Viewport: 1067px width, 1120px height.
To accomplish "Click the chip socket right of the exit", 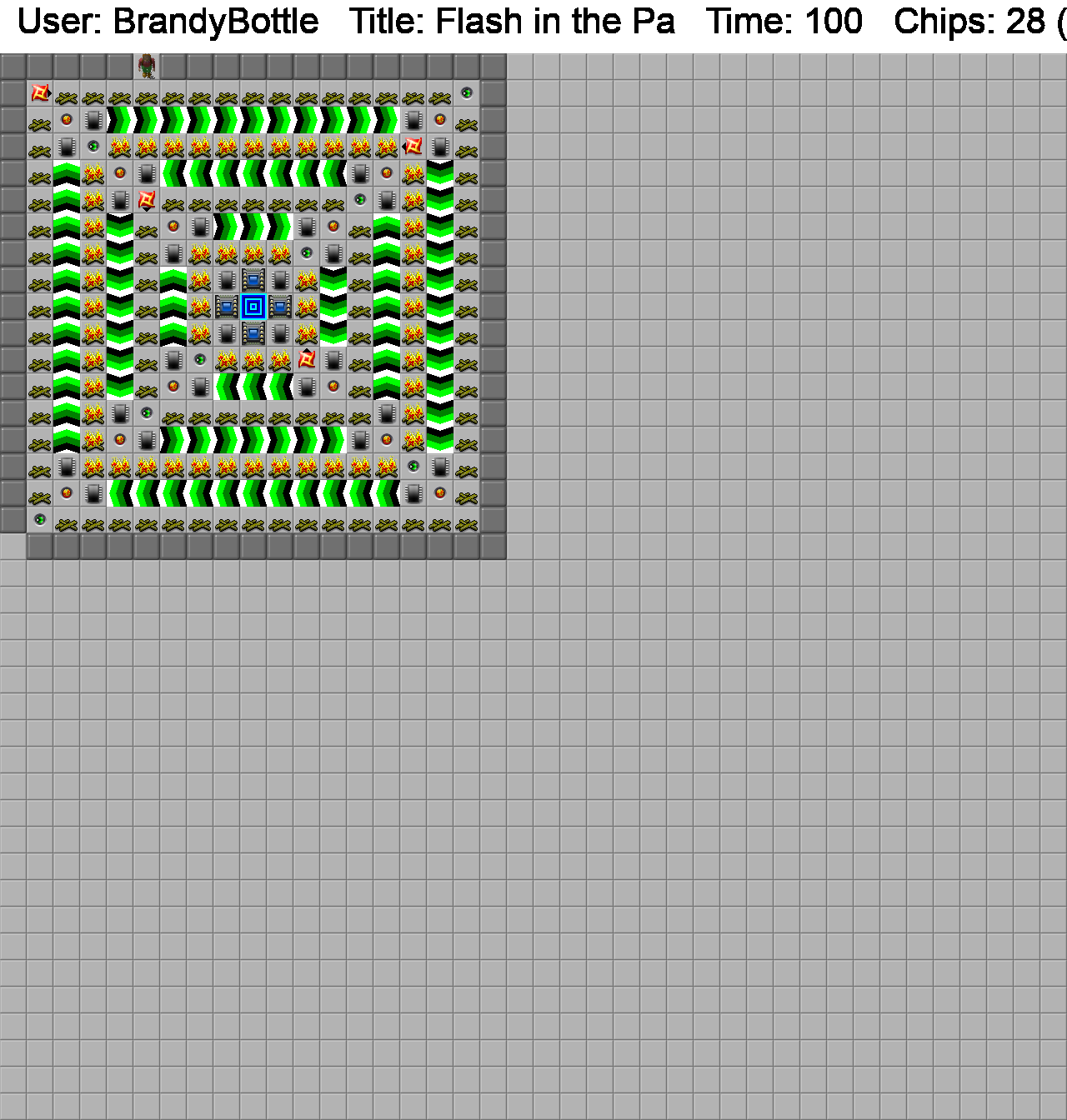I will 280,307.
